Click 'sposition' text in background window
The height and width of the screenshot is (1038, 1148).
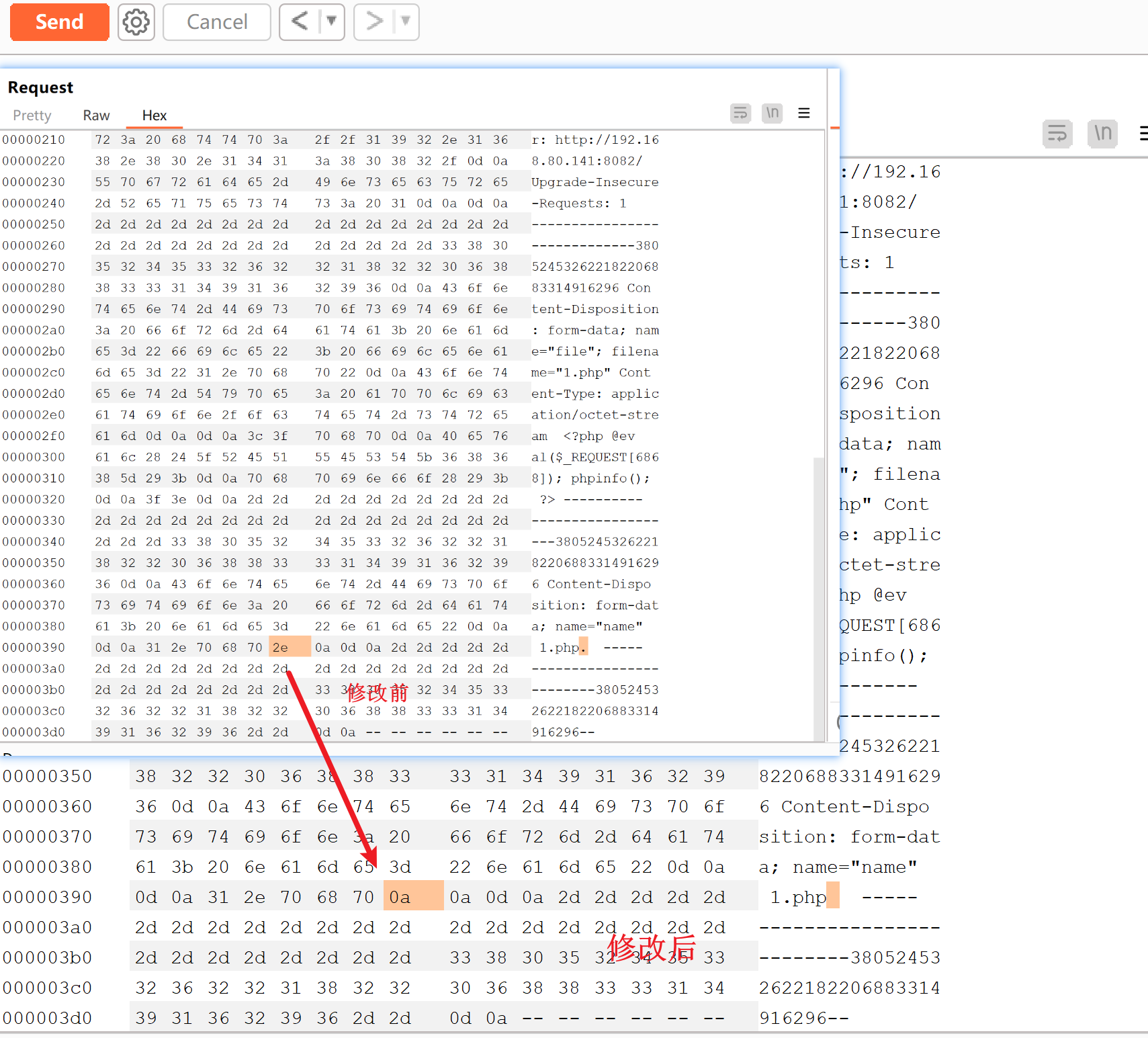point(890,414)
